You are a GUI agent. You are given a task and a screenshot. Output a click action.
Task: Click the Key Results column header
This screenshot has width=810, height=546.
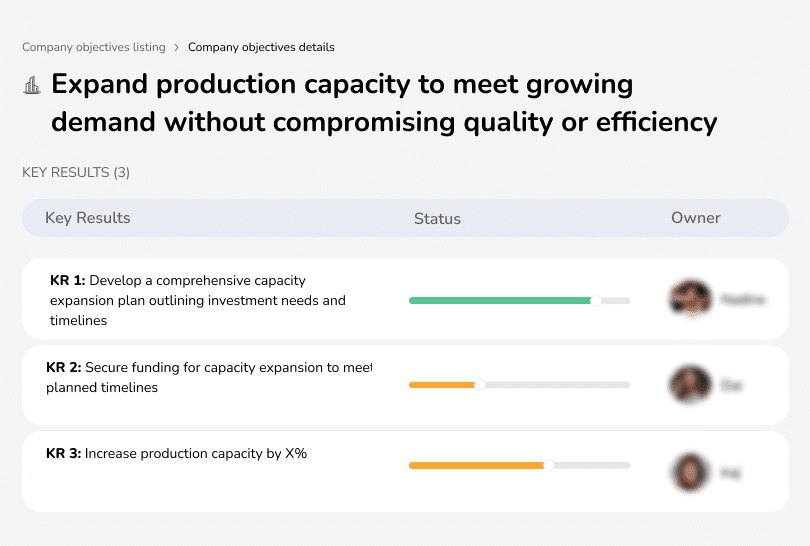click(x=88, y=218)
